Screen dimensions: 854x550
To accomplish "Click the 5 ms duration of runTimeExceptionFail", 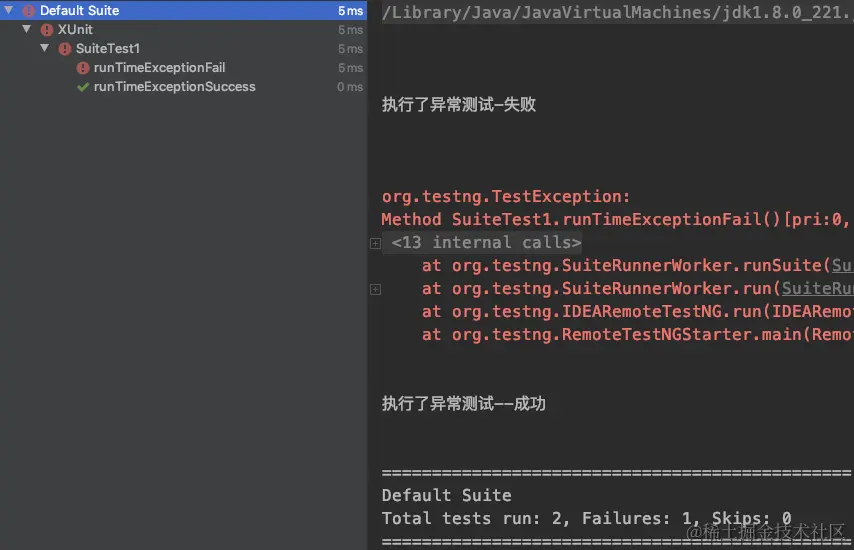I will pos(350,68).
